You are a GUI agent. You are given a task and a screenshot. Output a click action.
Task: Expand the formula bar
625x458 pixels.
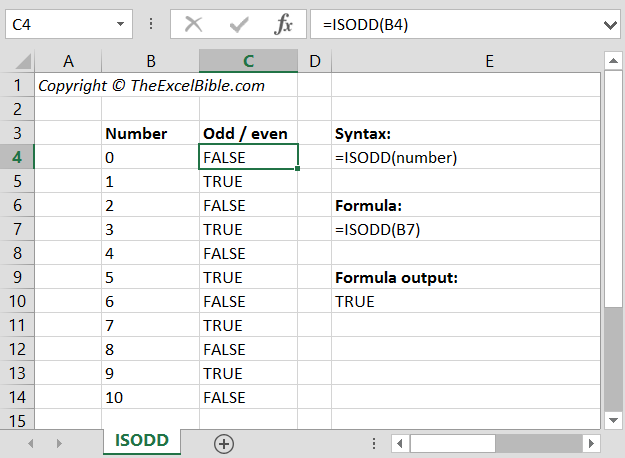pos(610,23)
